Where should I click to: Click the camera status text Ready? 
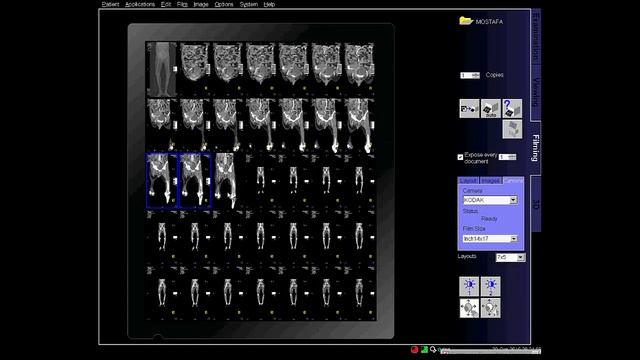(489, 219)
